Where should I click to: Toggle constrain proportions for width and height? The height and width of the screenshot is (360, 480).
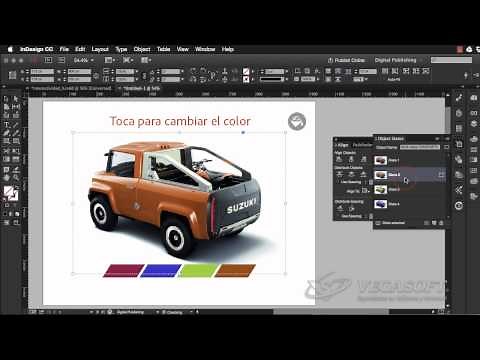96,75
